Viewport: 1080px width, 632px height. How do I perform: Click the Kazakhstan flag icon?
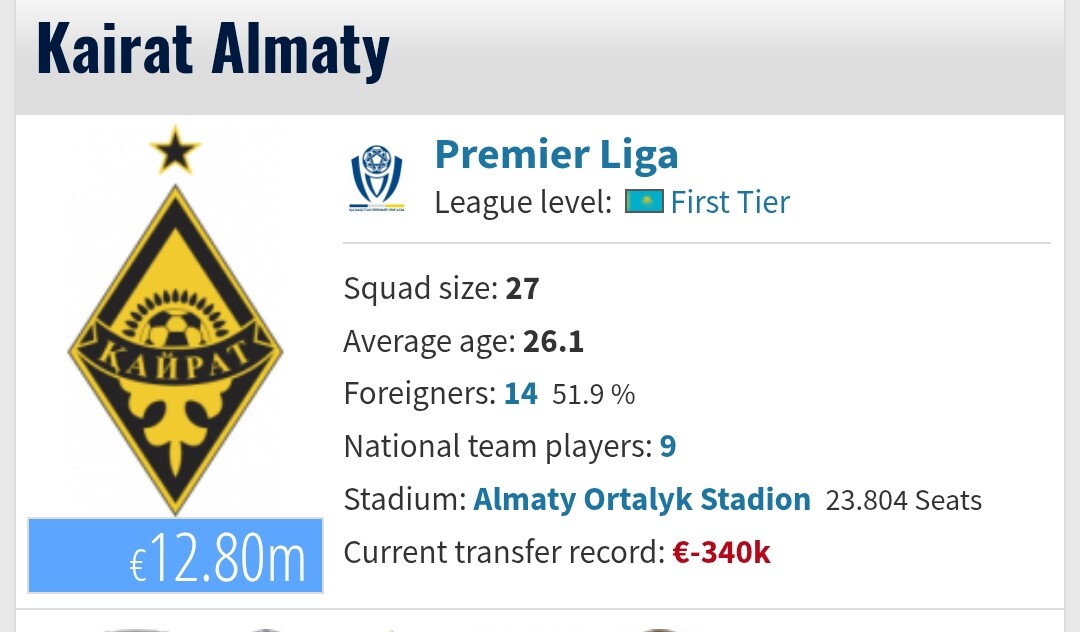[644, 202]
